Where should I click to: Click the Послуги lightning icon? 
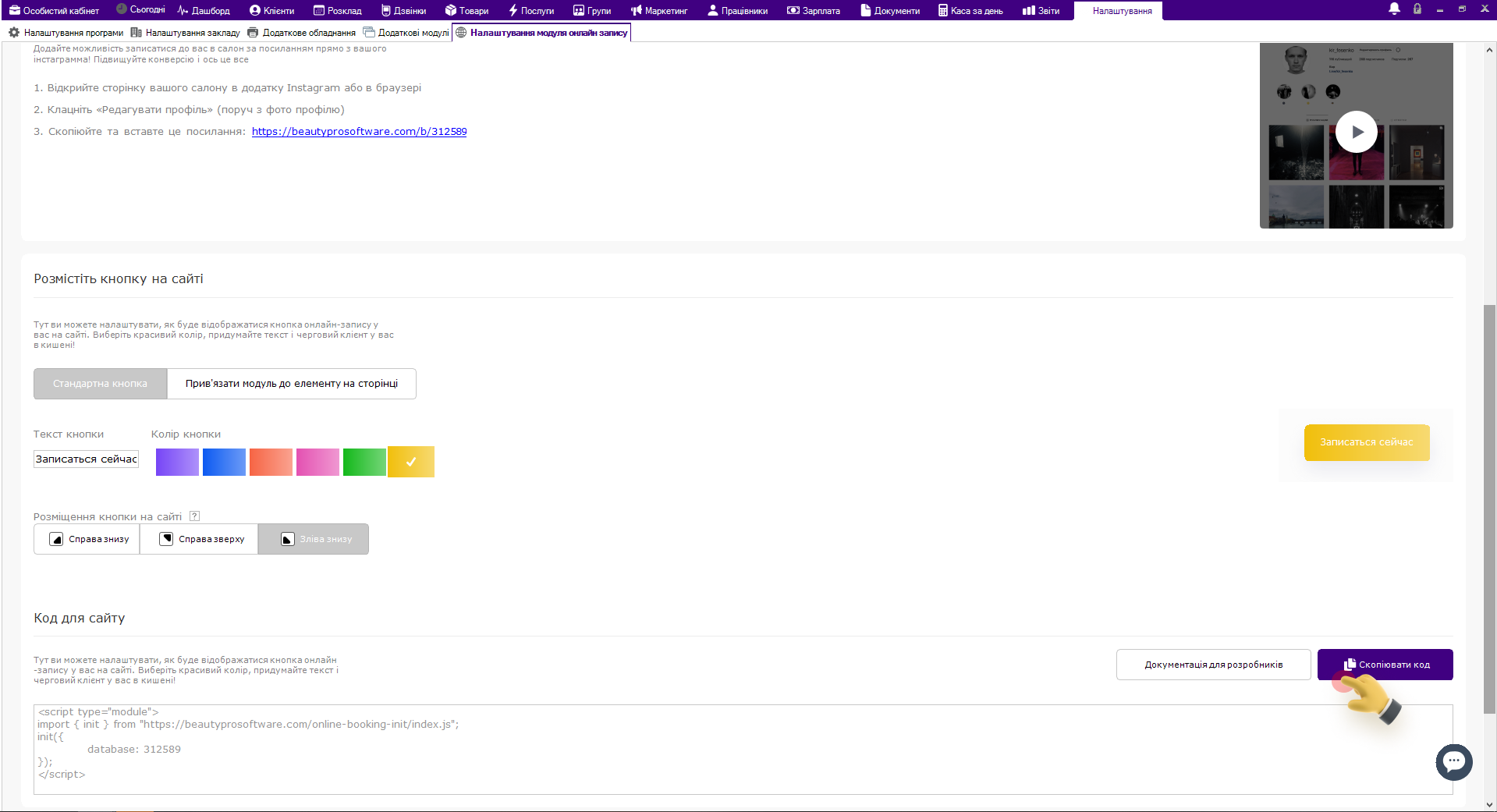point(513,10)
